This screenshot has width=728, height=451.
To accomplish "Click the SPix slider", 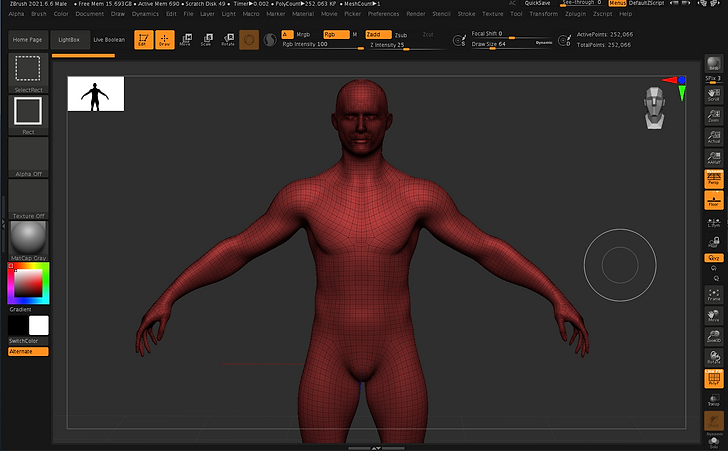I will (x=714, y=79).
